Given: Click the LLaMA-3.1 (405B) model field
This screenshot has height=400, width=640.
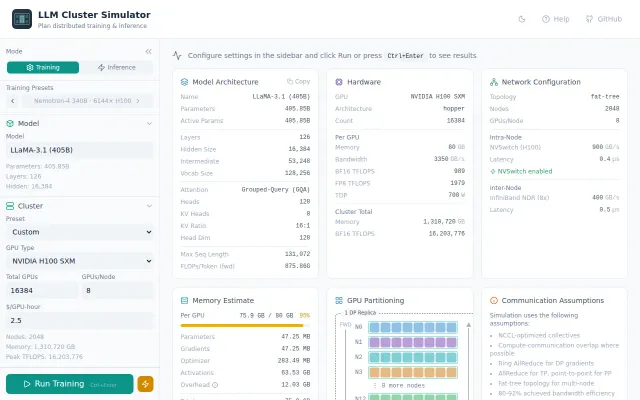Looking at the screenshot, I should click(80, 150).
